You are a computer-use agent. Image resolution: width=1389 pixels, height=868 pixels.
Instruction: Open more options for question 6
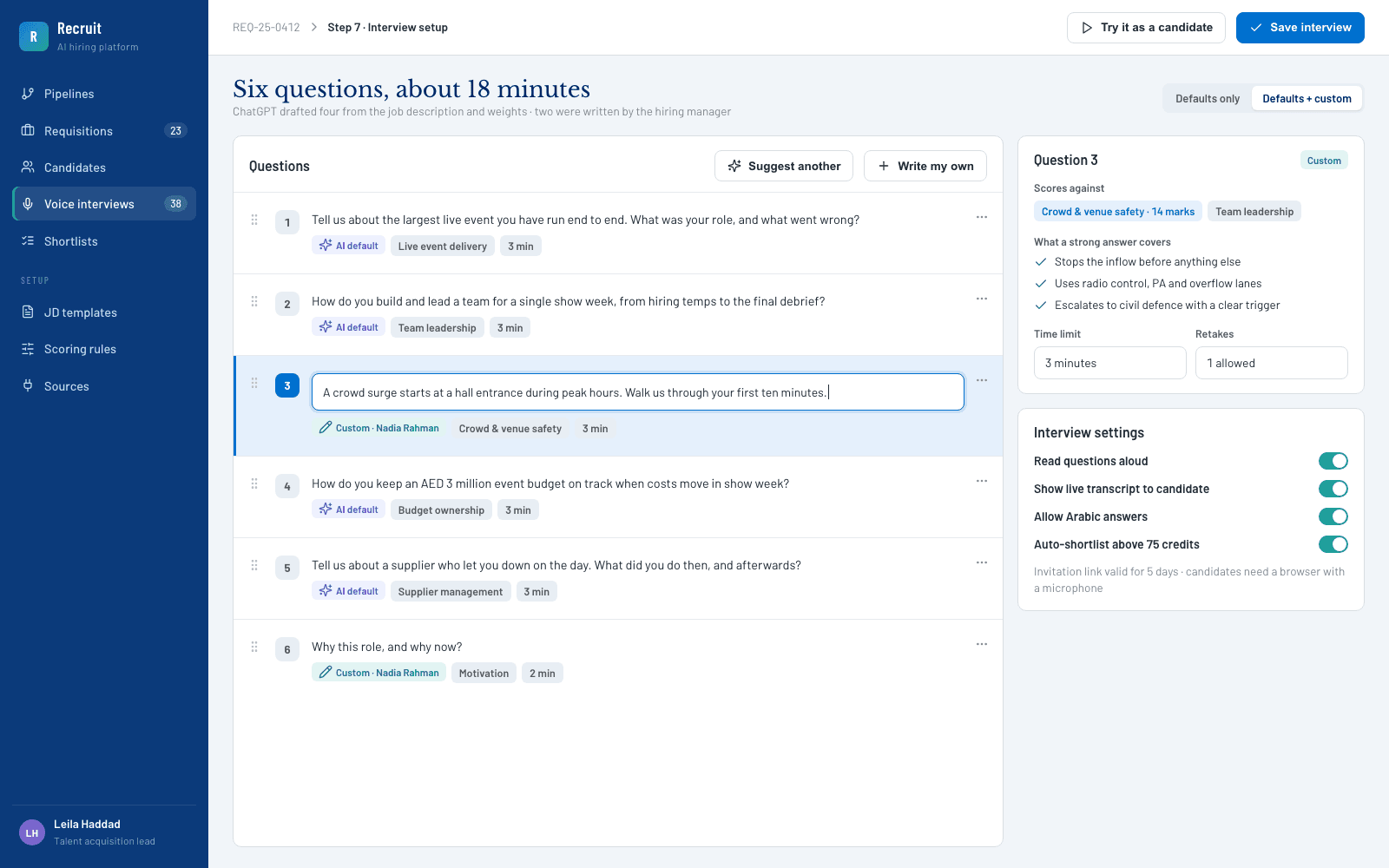(982, 644)
